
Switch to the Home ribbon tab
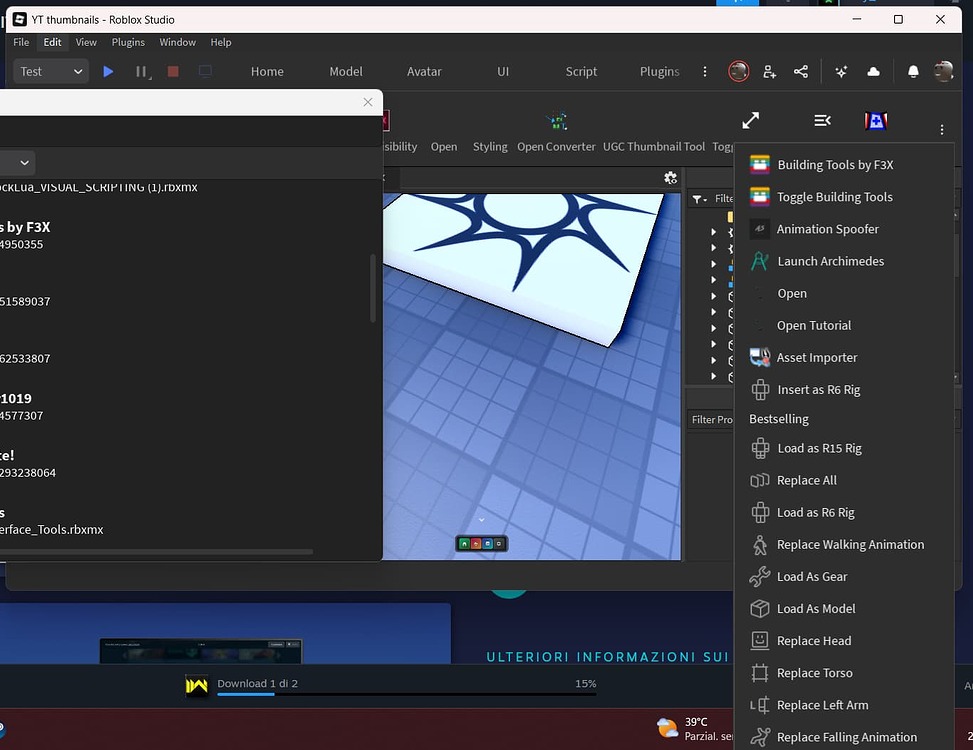click(x=267, y=71)
